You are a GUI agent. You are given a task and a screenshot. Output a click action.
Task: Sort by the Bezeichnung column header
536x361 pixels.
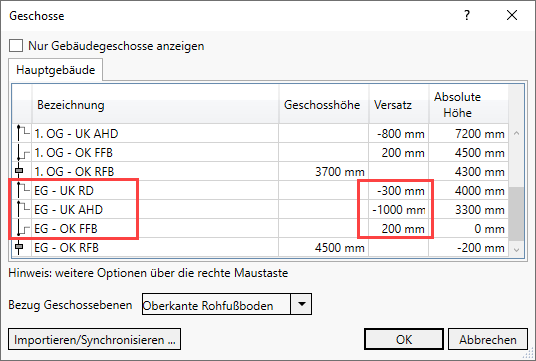click(156, 104)
